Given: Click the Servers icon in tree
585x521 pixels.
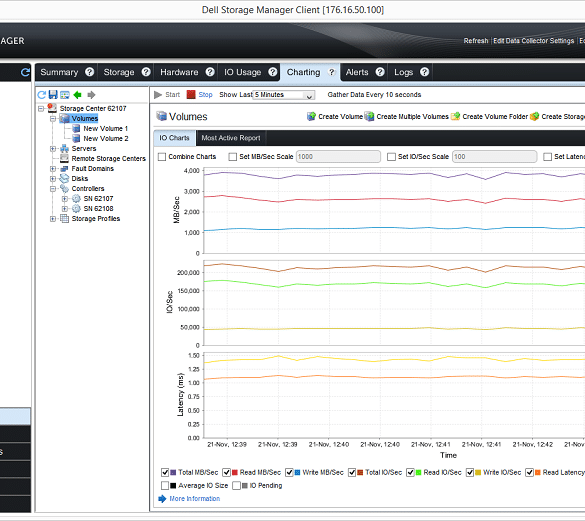Looking at the screenshot, I should click(x=65, y=149).
